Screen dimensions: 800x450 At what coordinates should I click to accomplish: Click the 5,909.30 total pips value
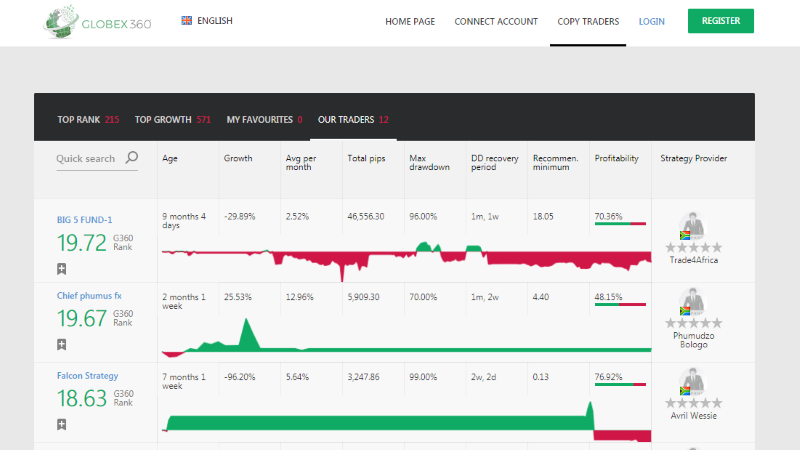click(363, 297)
